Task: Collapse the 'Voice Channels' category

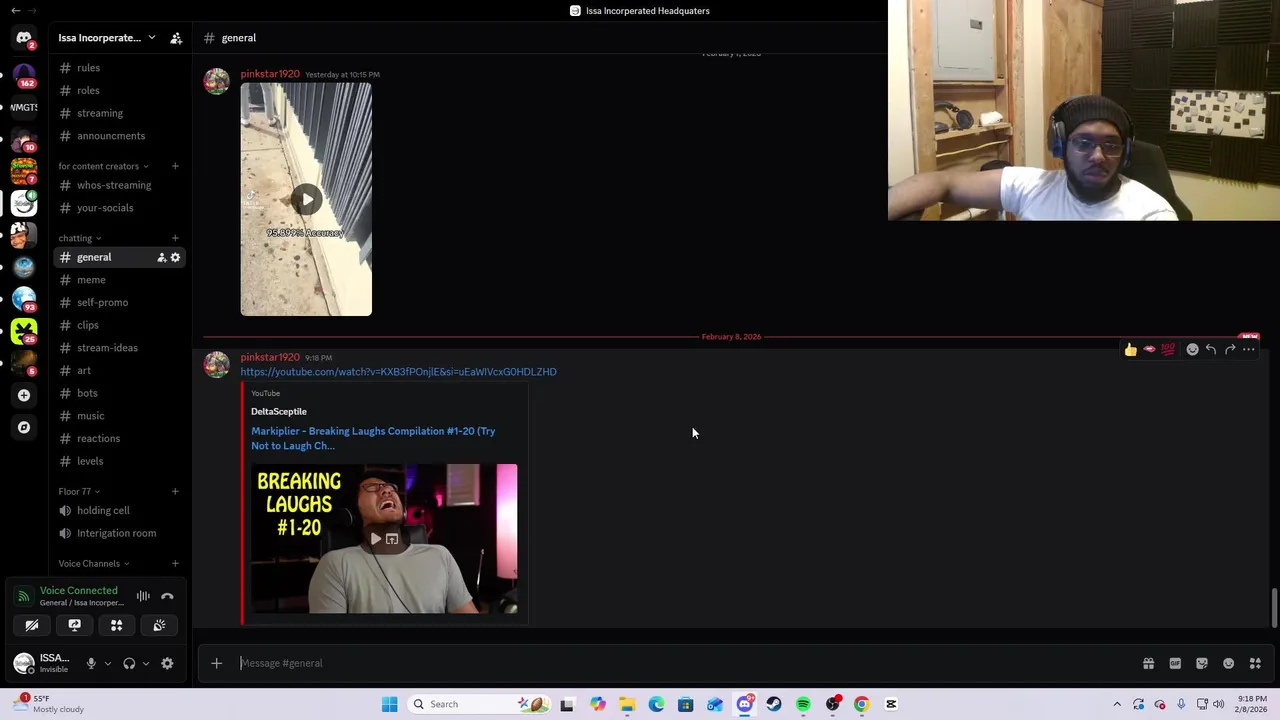Action: point(94,563)
